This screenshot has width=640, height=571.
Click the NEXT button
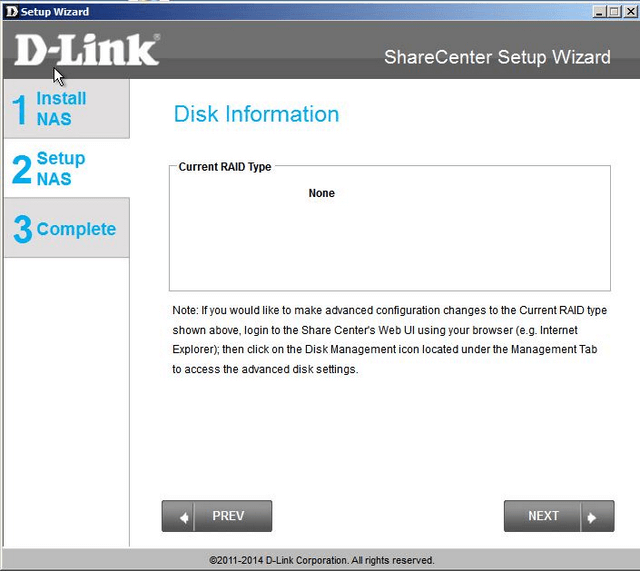click(x=559, y=516)
